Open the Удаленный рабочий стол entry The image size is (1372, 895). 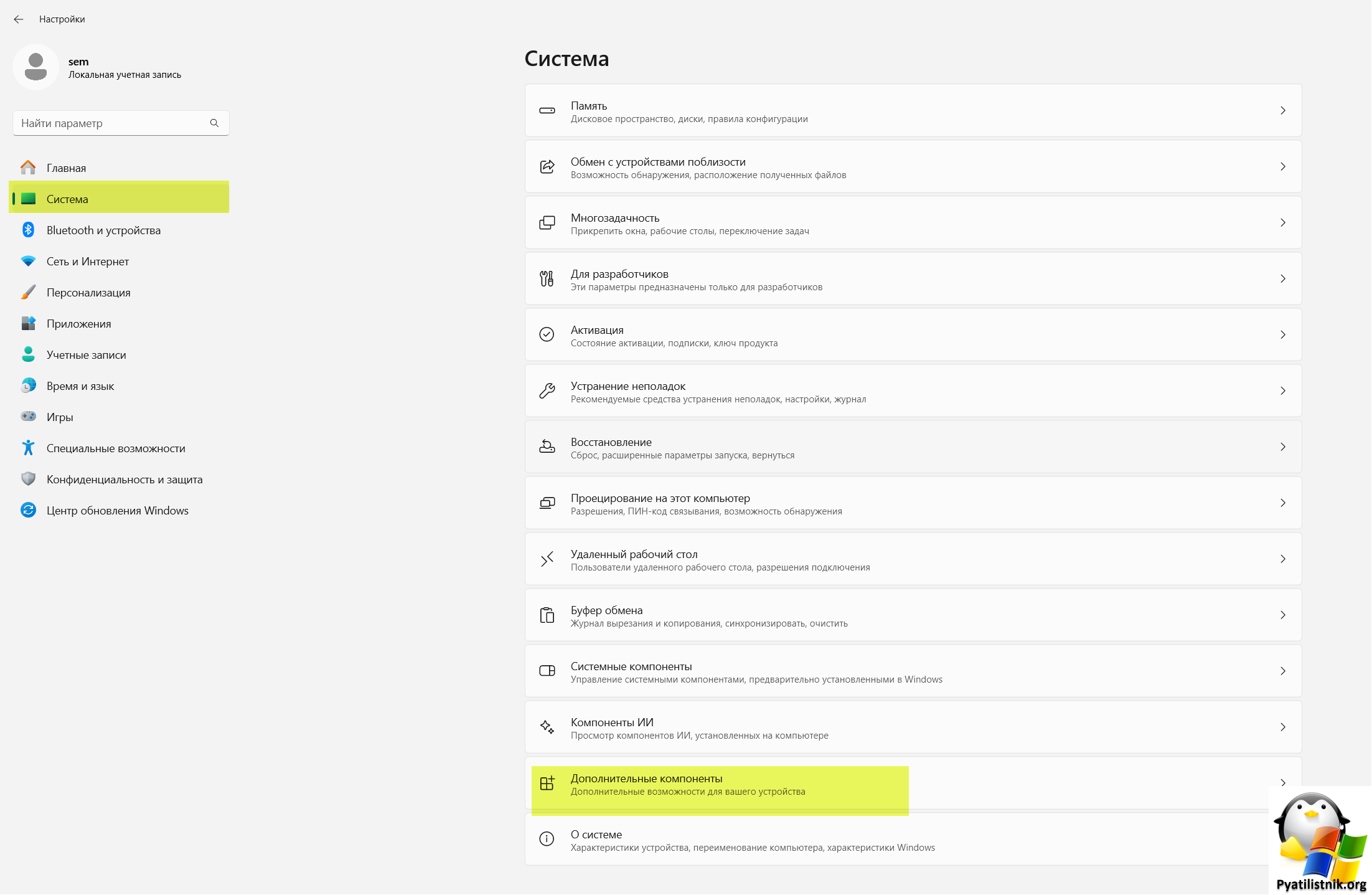913,559
